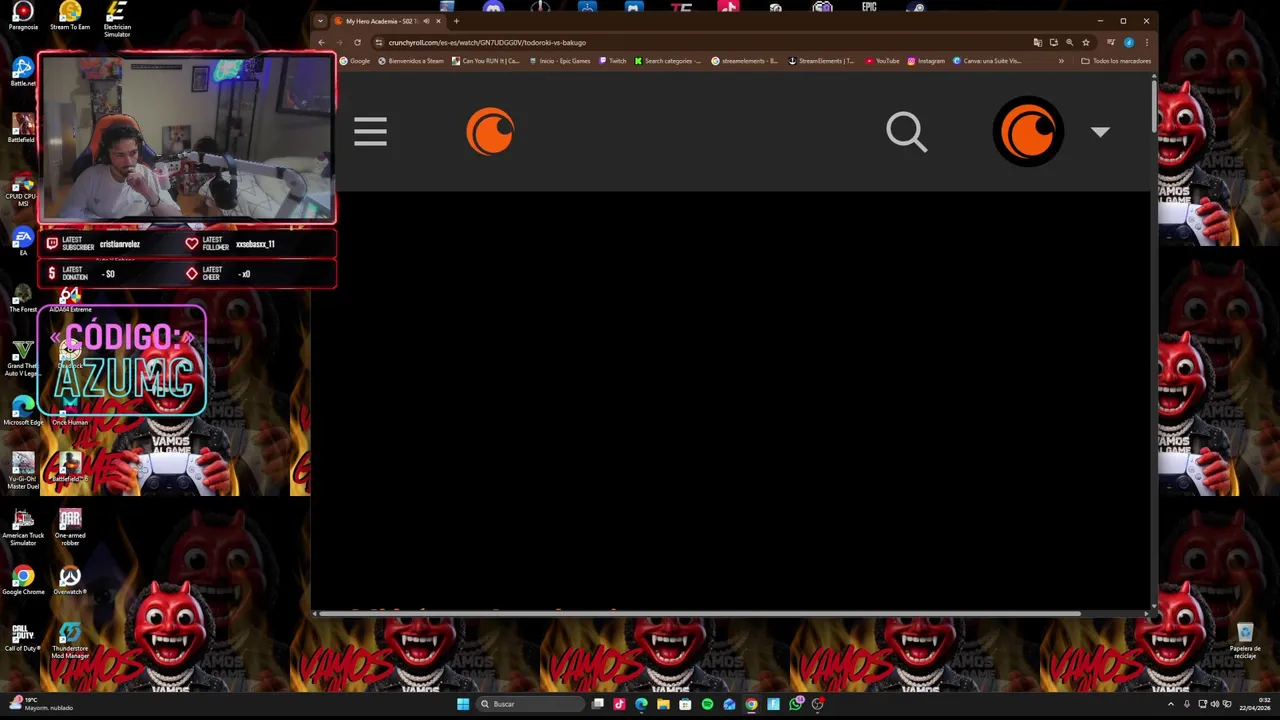This screenshot has width=1280, height=720.
Task: Open Paragnosia desktop shortcut
Action: click(23, 17)
